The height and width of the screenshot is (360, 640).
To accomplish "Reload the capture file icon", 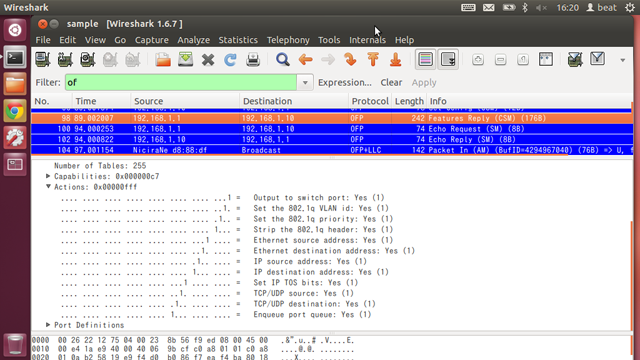I will pos(230,60).
